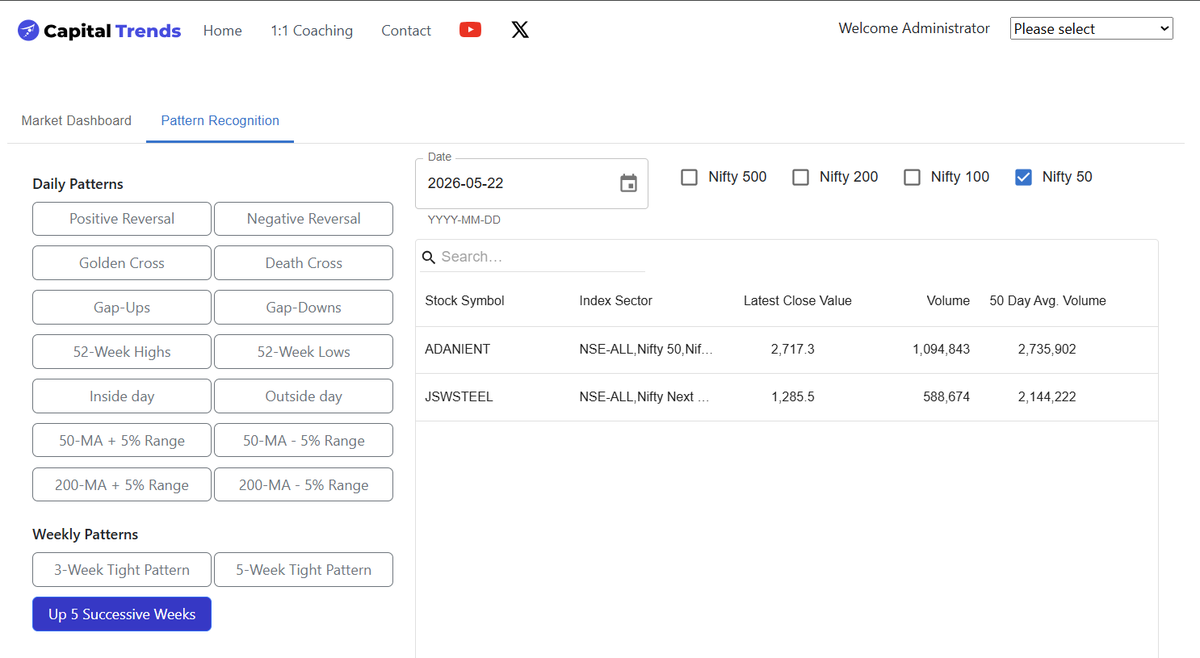Choose 200-MA + 5% Range
This screenshot has height=658, width=1200.
coord(122,485)
